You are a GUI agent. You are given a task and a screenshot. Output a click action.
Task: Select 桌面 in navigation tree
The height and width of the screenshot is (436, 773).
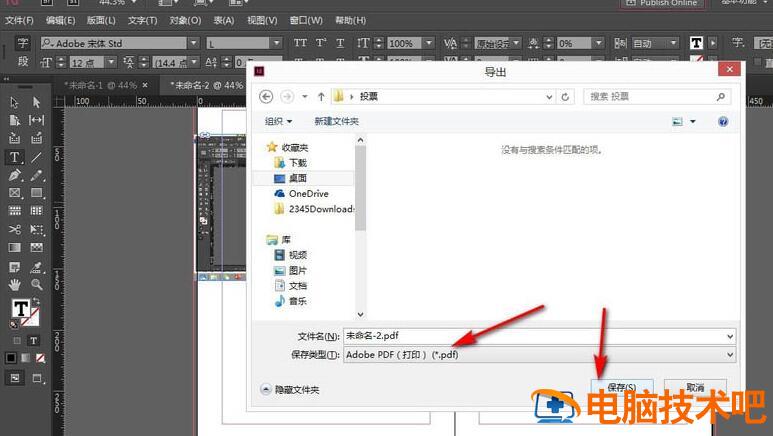(x=298, y=178)
